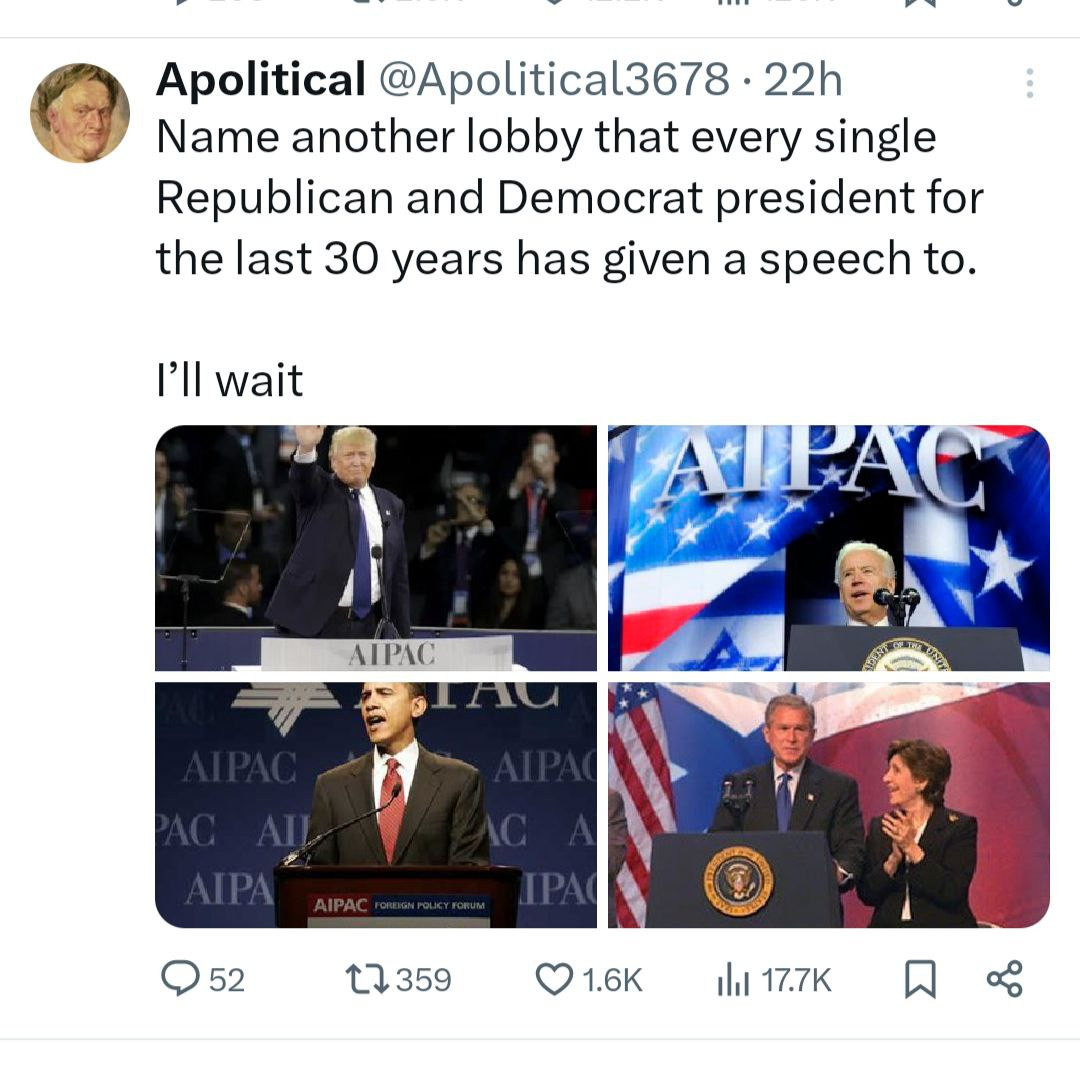
Task: Click the 17.7K views count
Action: (796, 980)
